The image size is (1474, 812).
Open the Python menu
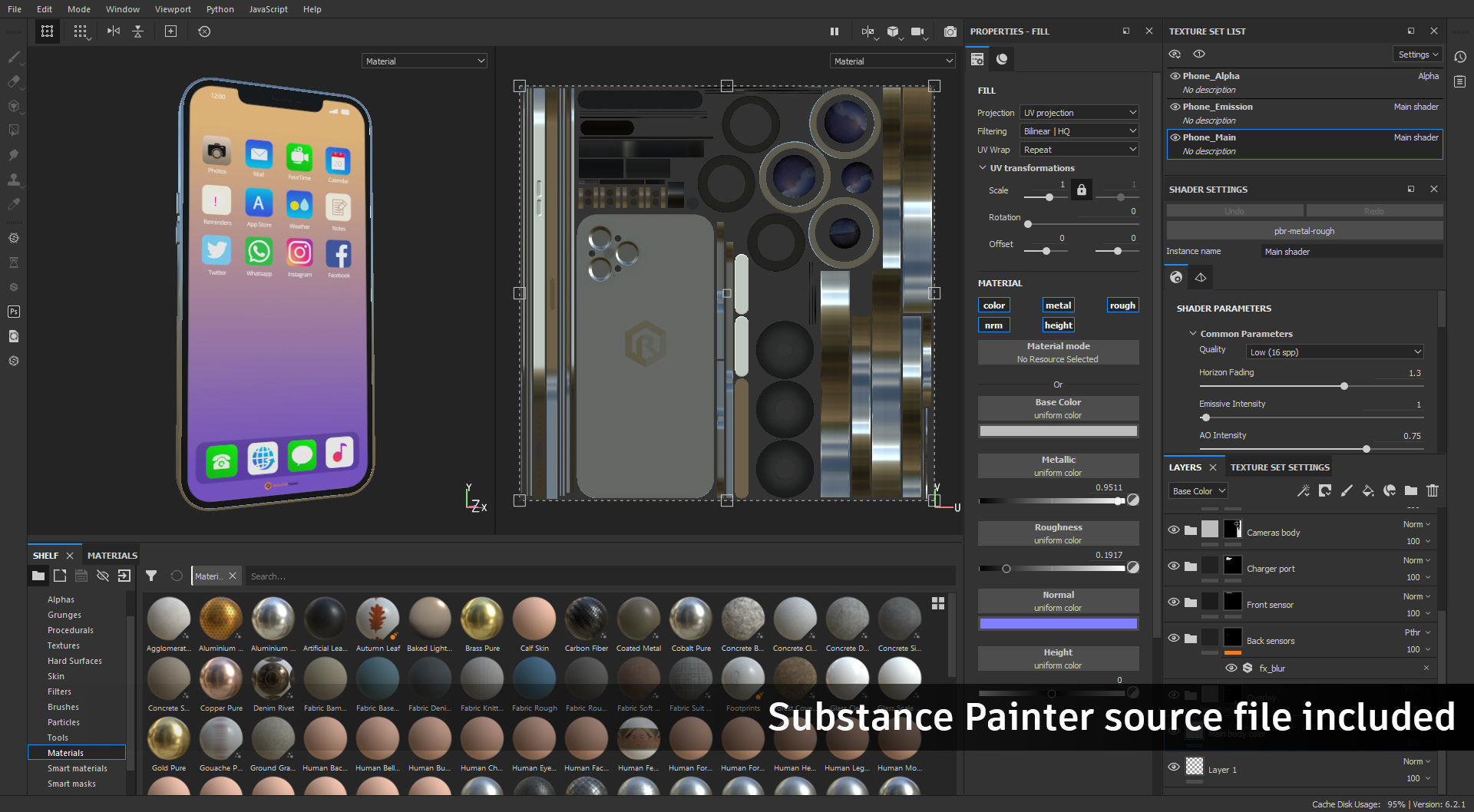[220, 9]
